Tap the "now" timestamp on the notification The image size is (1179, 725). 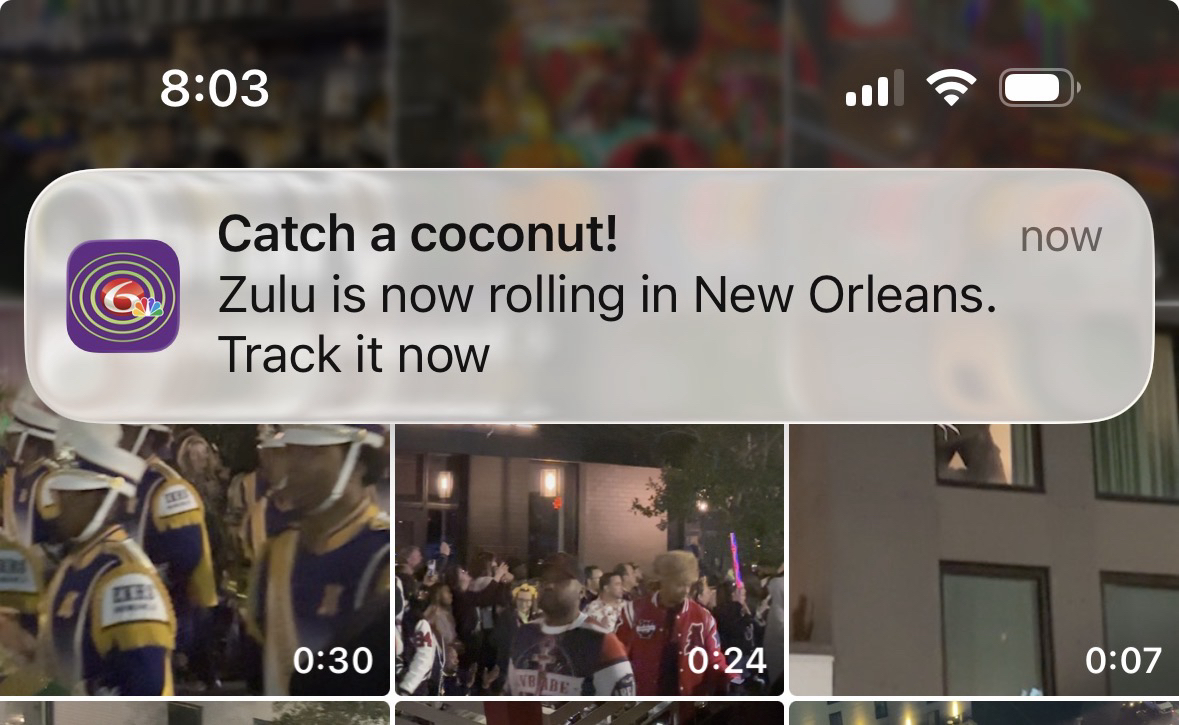click(1061, 238)
